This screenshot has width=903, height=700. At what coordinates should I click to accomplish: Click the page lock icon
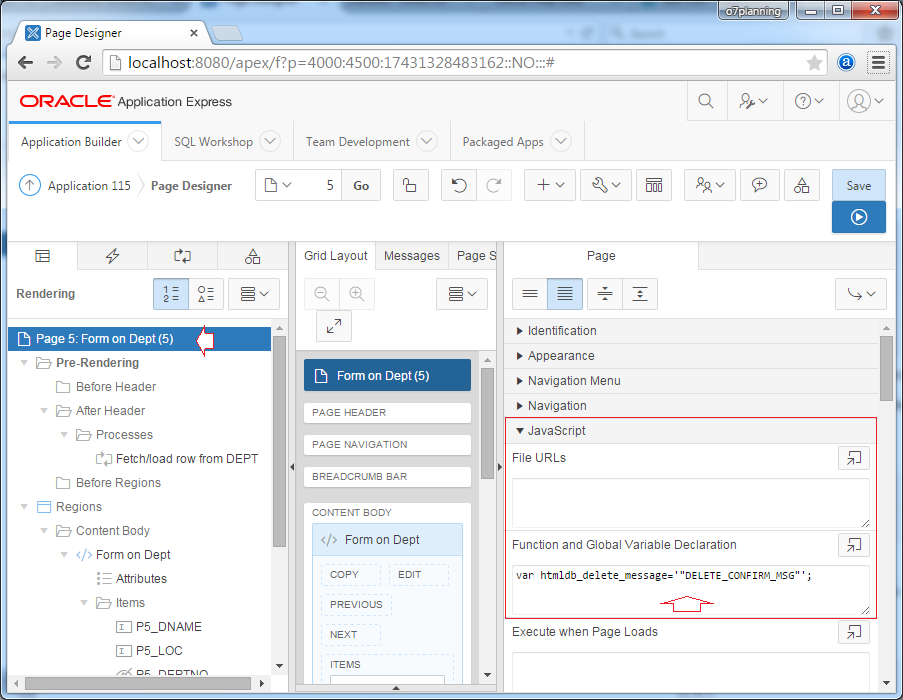411,185
